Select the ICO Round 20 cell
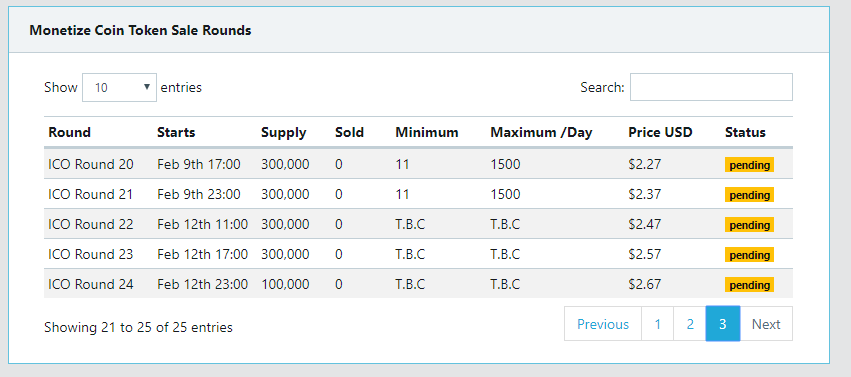 pos(91,164)
